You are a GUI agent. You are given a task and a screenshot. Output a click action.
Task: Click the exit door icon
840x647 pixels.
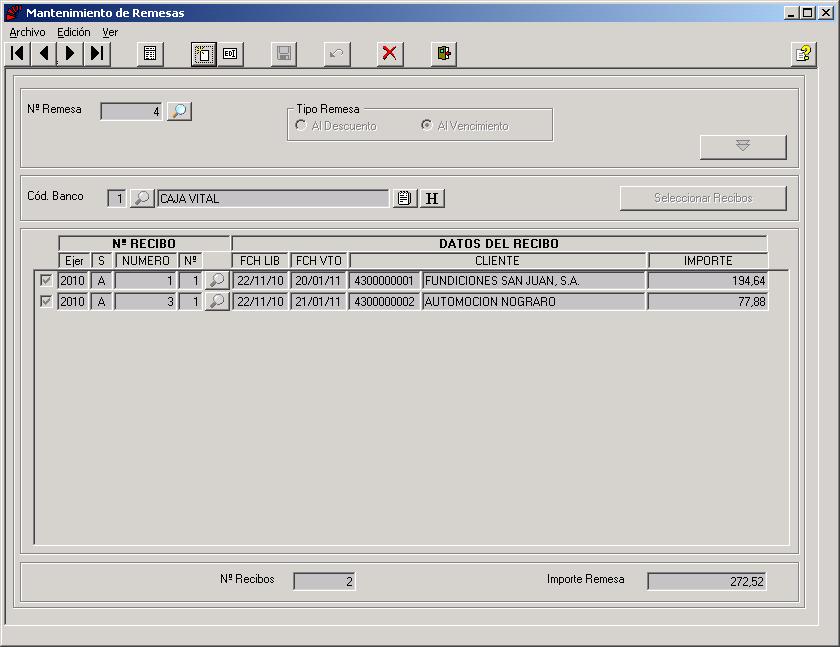point(444,54)
